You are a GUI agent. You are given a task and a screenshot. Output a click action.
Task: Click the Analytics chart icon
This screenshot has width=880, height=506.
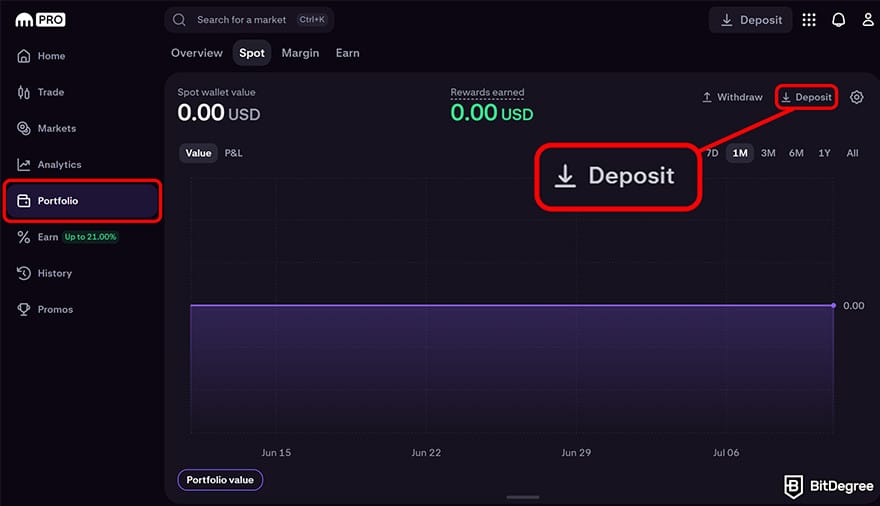pyautogui.click(x=24, y=164)
